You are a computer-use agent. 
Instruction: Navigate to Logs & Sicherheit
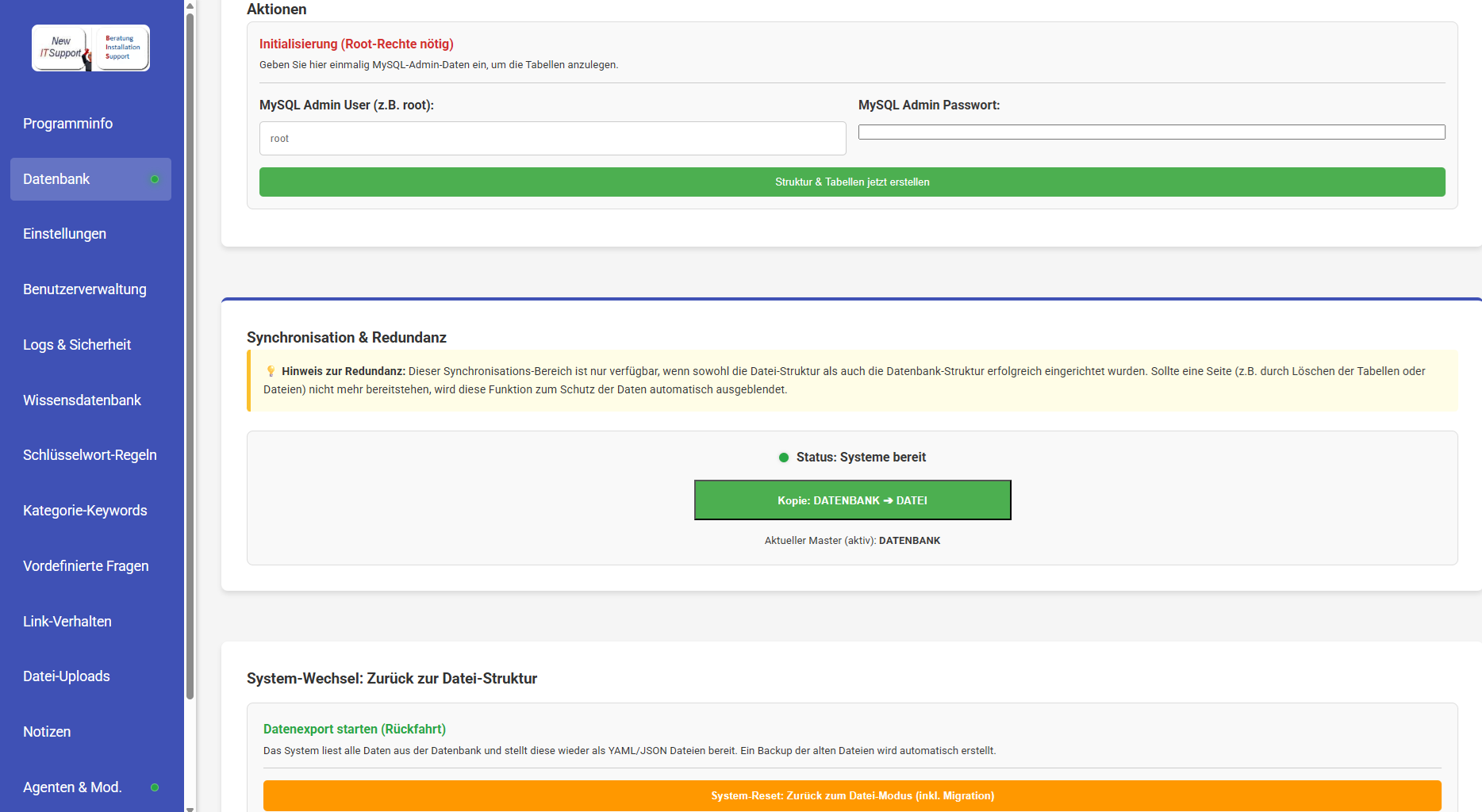point(76,345)
